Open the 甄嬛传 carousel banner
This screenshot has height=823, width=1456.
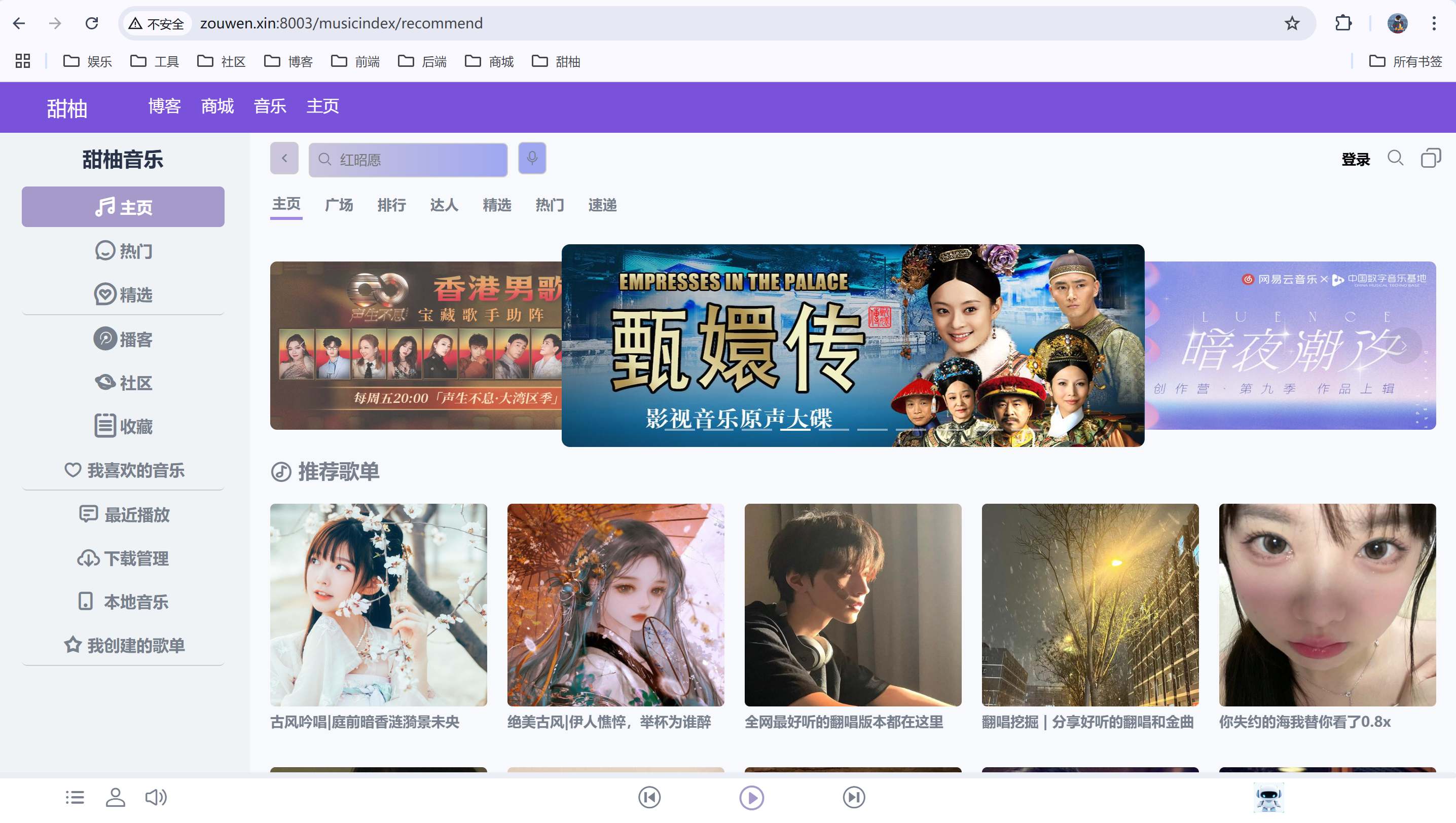point(853,346)
